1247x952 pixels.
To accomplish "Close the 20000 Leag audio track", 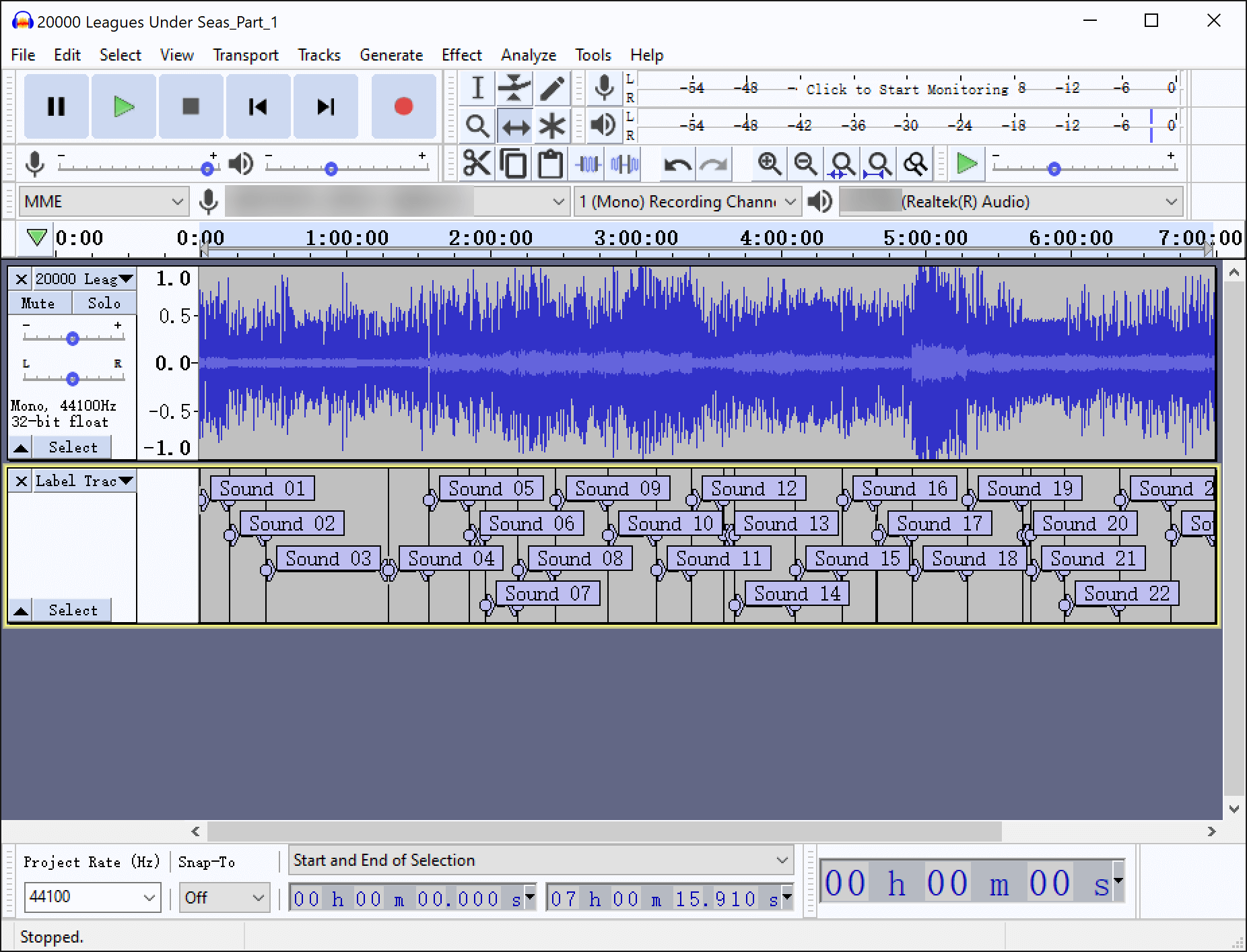I will pos(21,279).
